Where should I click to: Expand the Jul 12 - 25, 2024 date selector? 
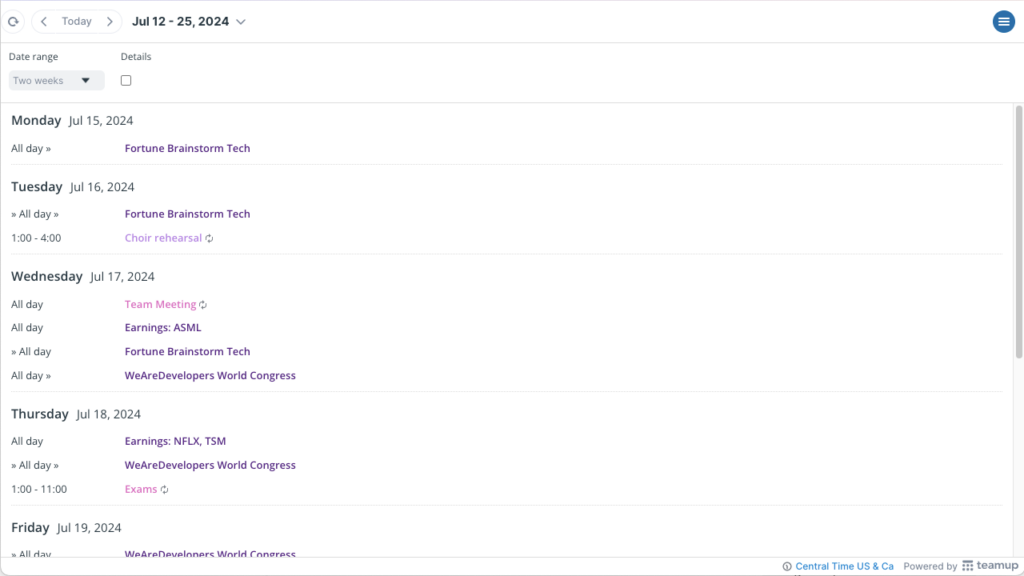pos(190,21)
